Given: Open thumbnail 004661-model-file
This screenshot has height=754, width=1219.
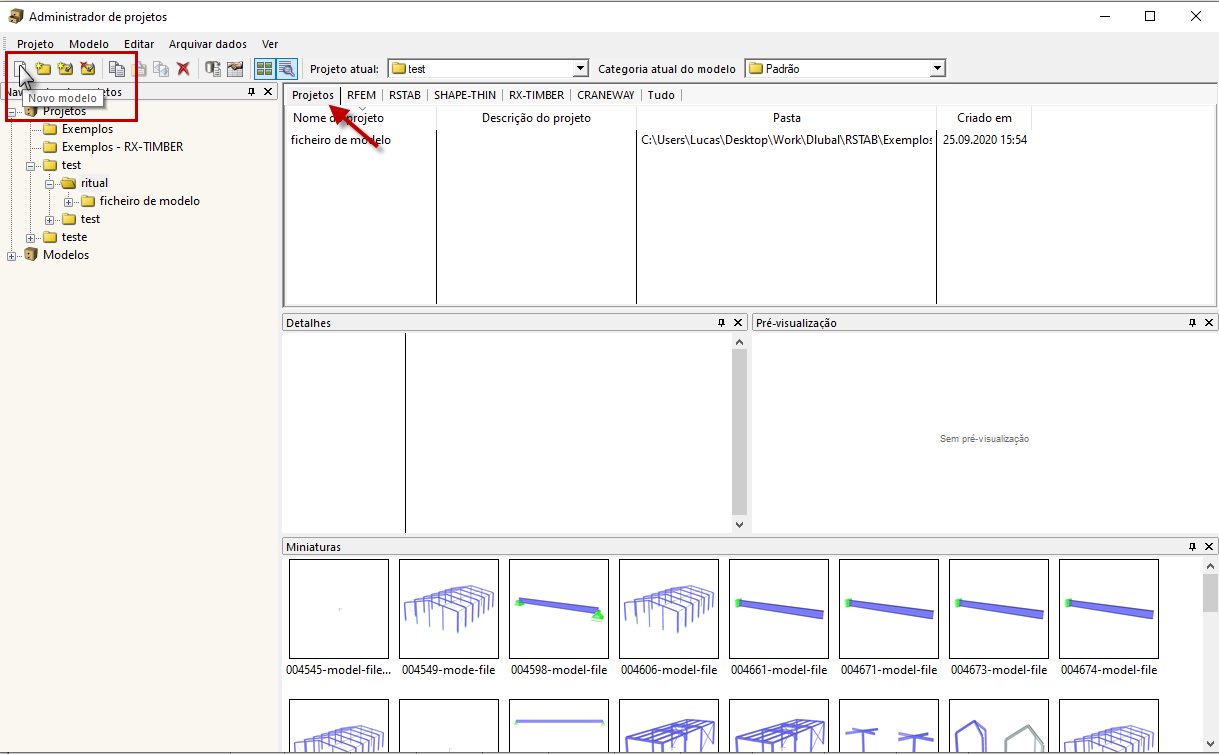Looking at the screenshot, I should (x=779, y=609).
